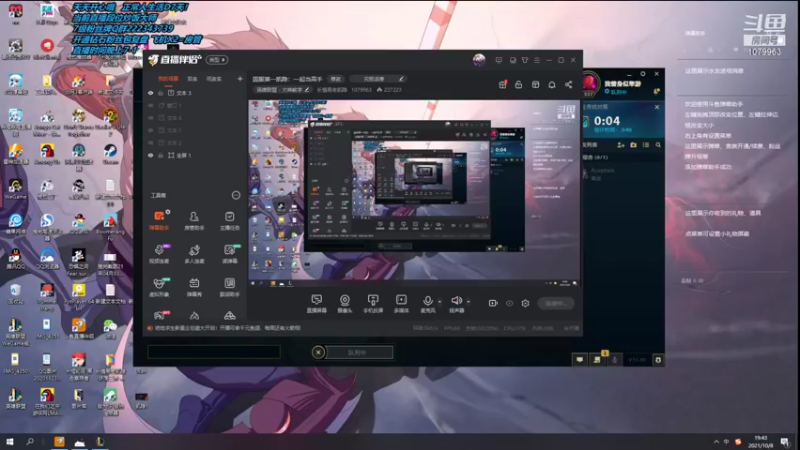
Task: Open the Steam desktop shortcut
Action: (x=110, y=153)
